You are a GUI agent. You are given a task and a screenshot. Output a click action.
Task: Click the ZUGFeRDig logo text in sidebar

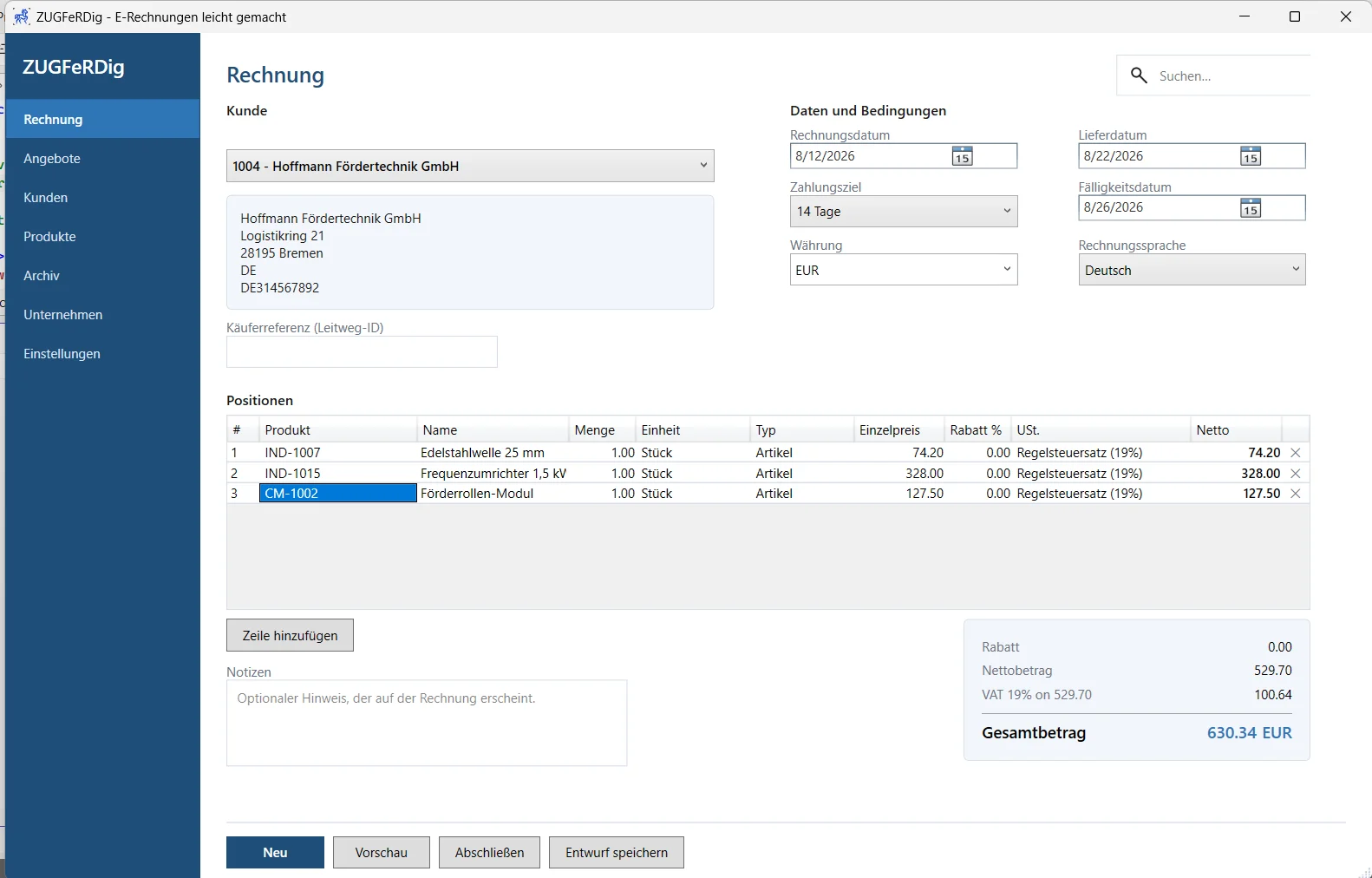click(74, 67)
